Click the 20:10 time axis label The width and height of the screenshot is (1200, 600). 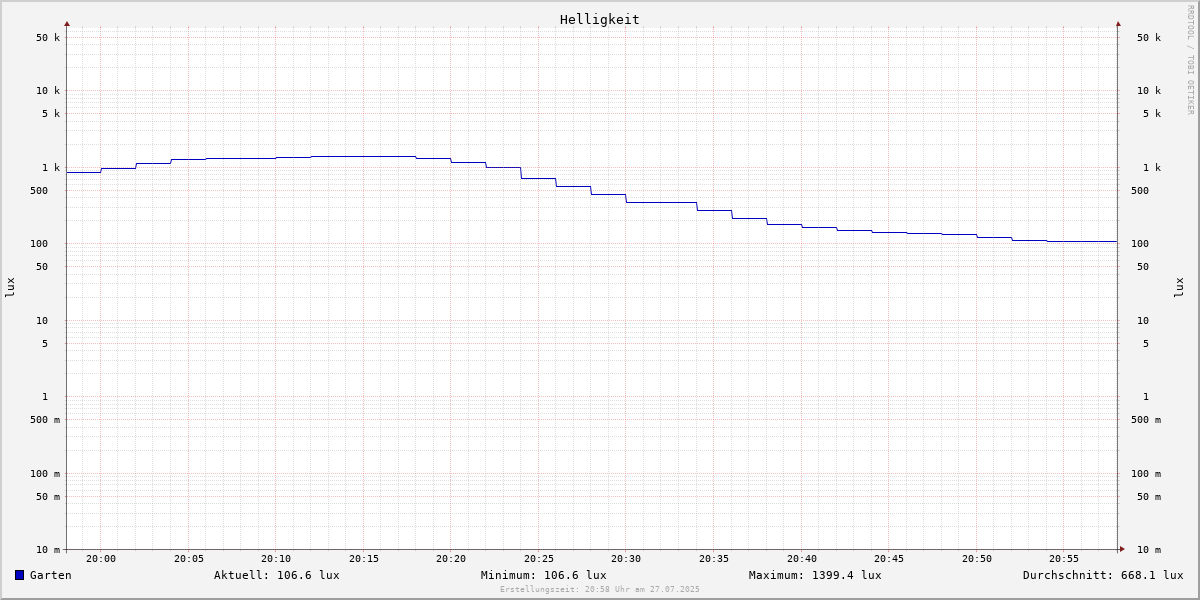(x=276, y=559)
